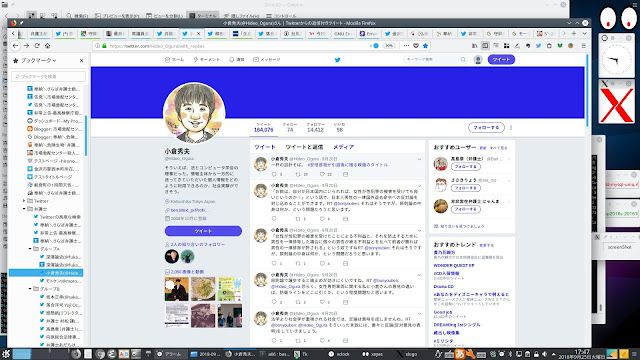Image resolution: width=640 pixels, height=360 pixels.
Task: Open first tweet's dropdown chevron
Action: pos(419,159)
